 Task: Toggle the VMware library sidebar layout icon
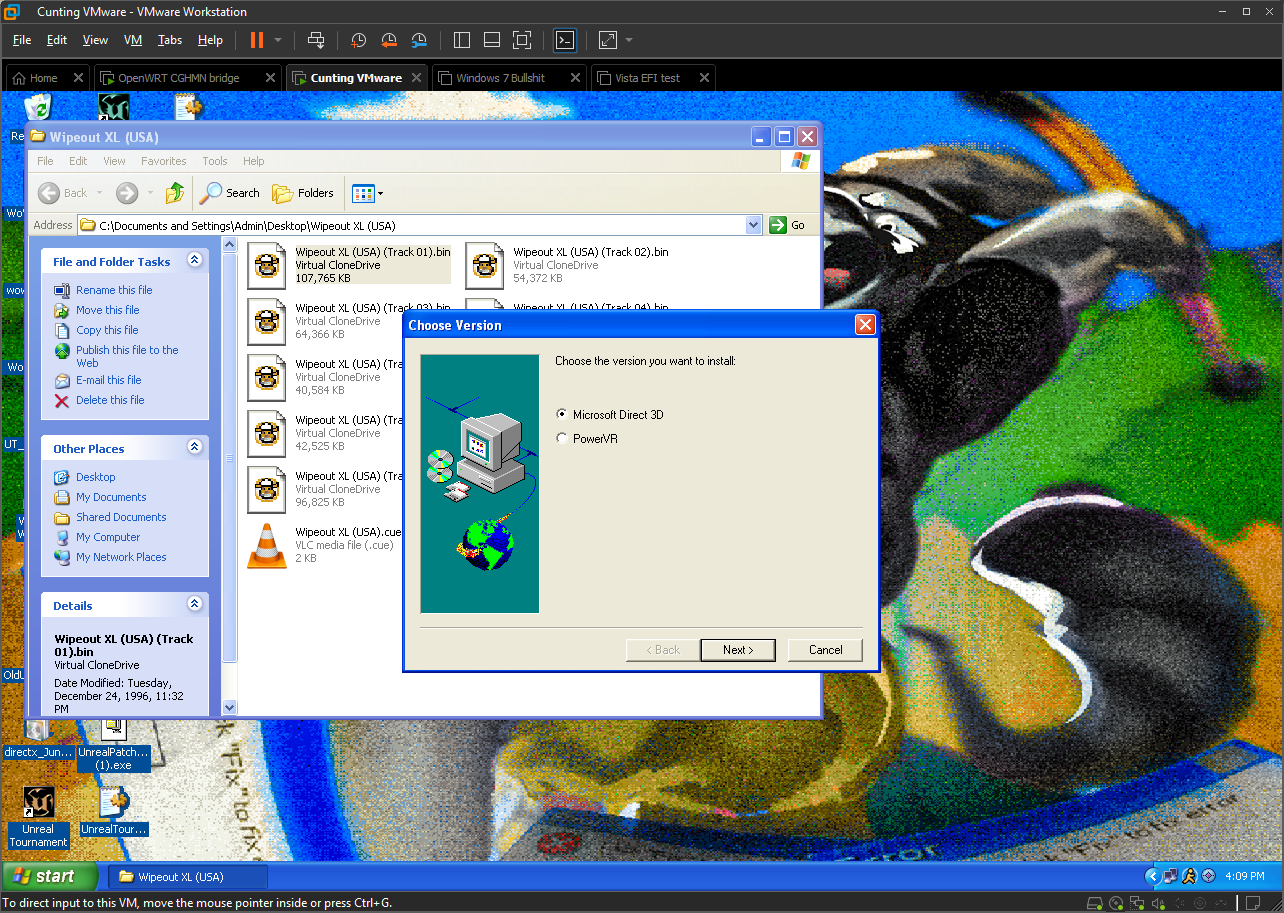pos(462,40)
